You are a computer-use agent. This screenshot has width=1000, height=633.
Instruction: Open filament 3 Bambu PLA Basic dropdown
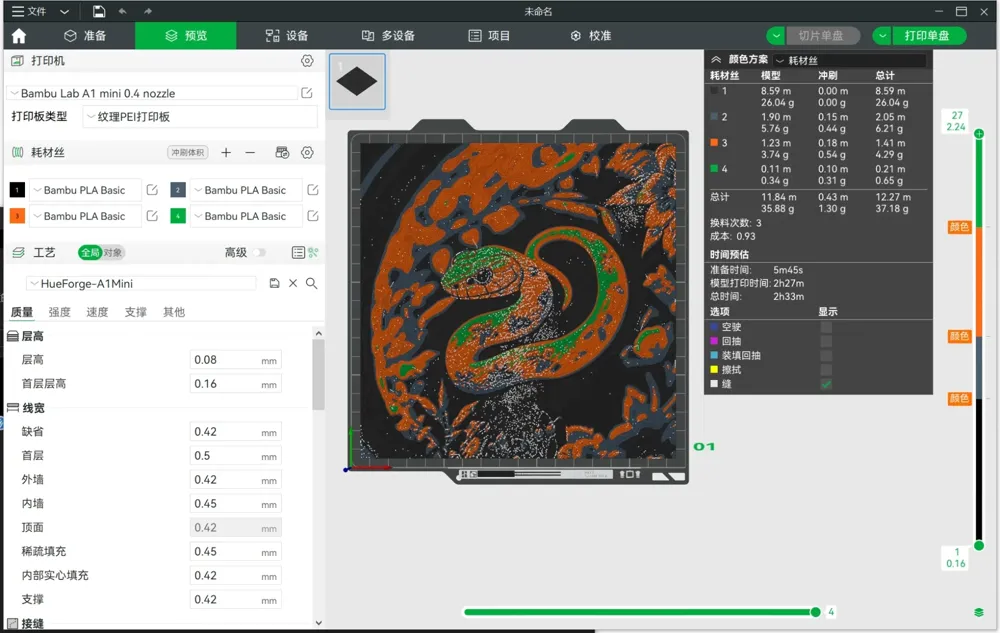(85, 216)
